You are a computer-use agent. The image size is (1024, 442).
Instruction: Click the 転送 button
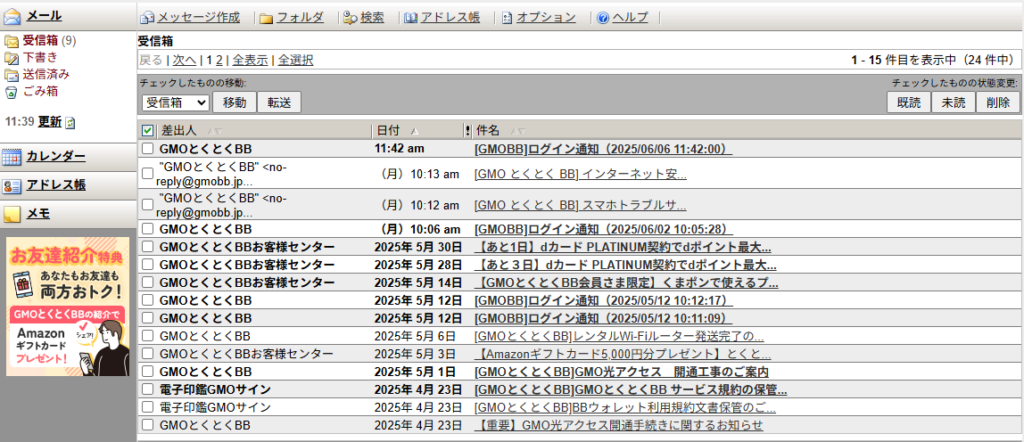coord(279,103)
